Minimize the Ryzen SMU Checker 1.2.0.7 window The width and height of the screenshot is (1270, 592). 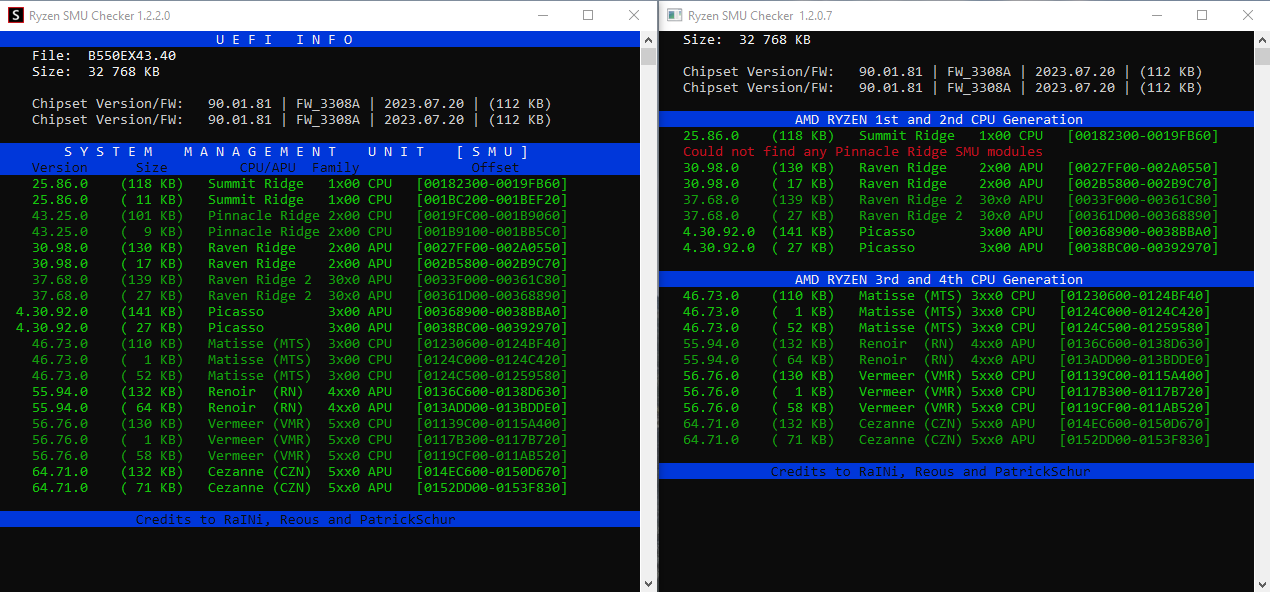(x=1156, y=15)
